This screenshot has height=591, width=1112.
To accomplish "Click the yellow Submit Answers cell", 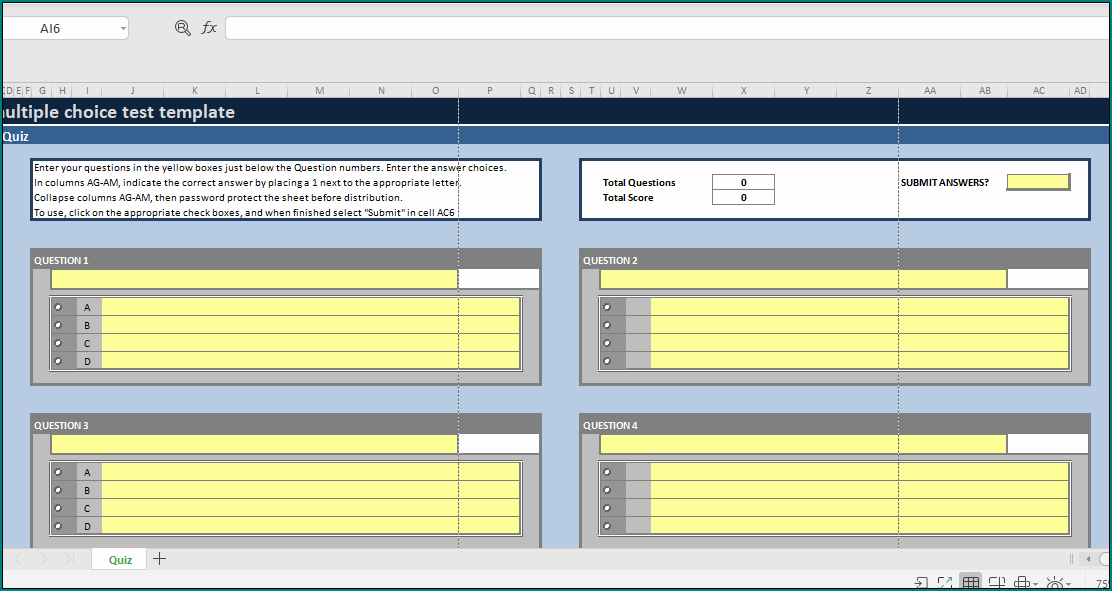I will [1037, 182].
